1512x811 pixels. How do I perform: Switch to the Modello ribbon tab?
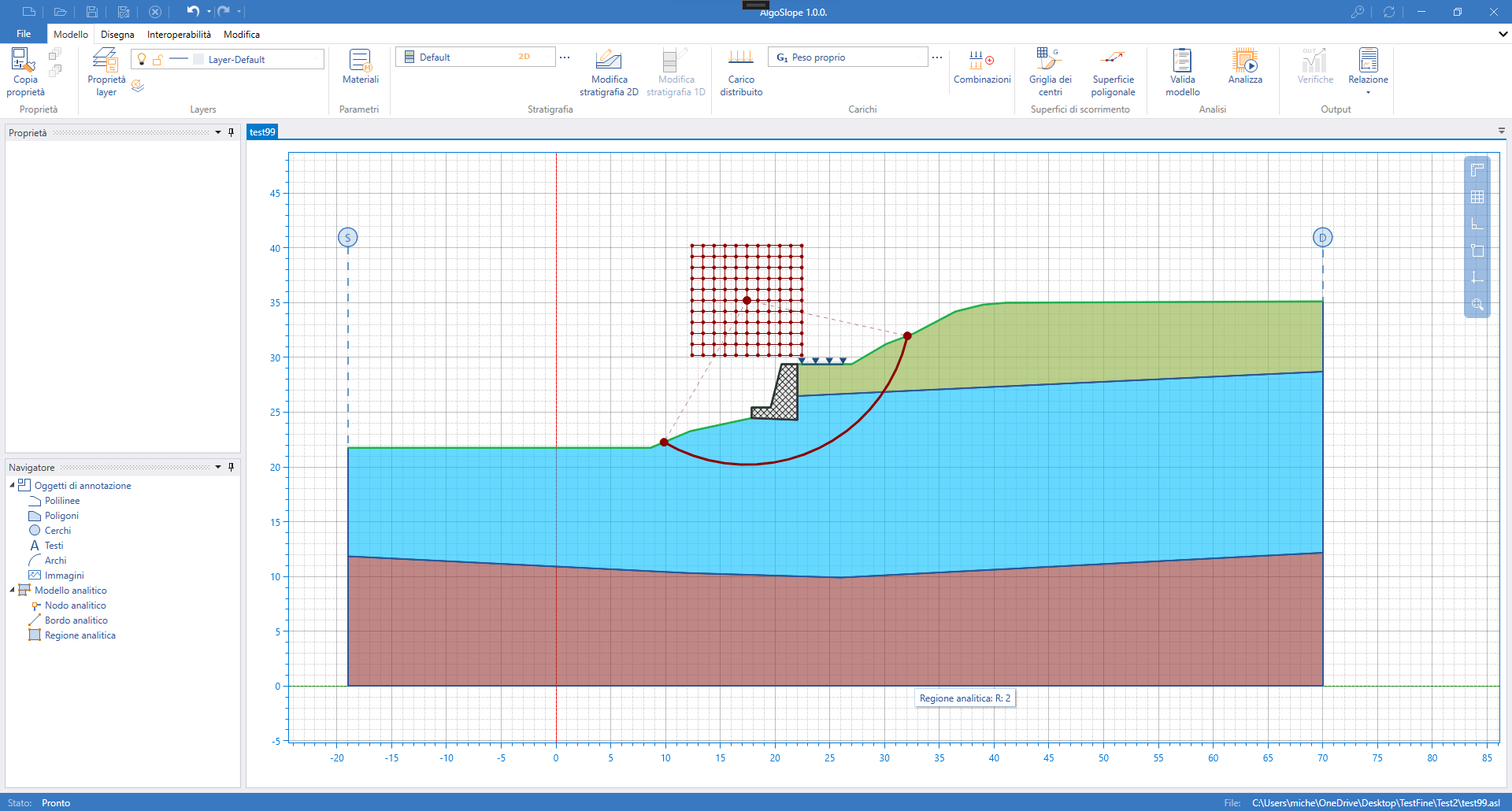71,34
